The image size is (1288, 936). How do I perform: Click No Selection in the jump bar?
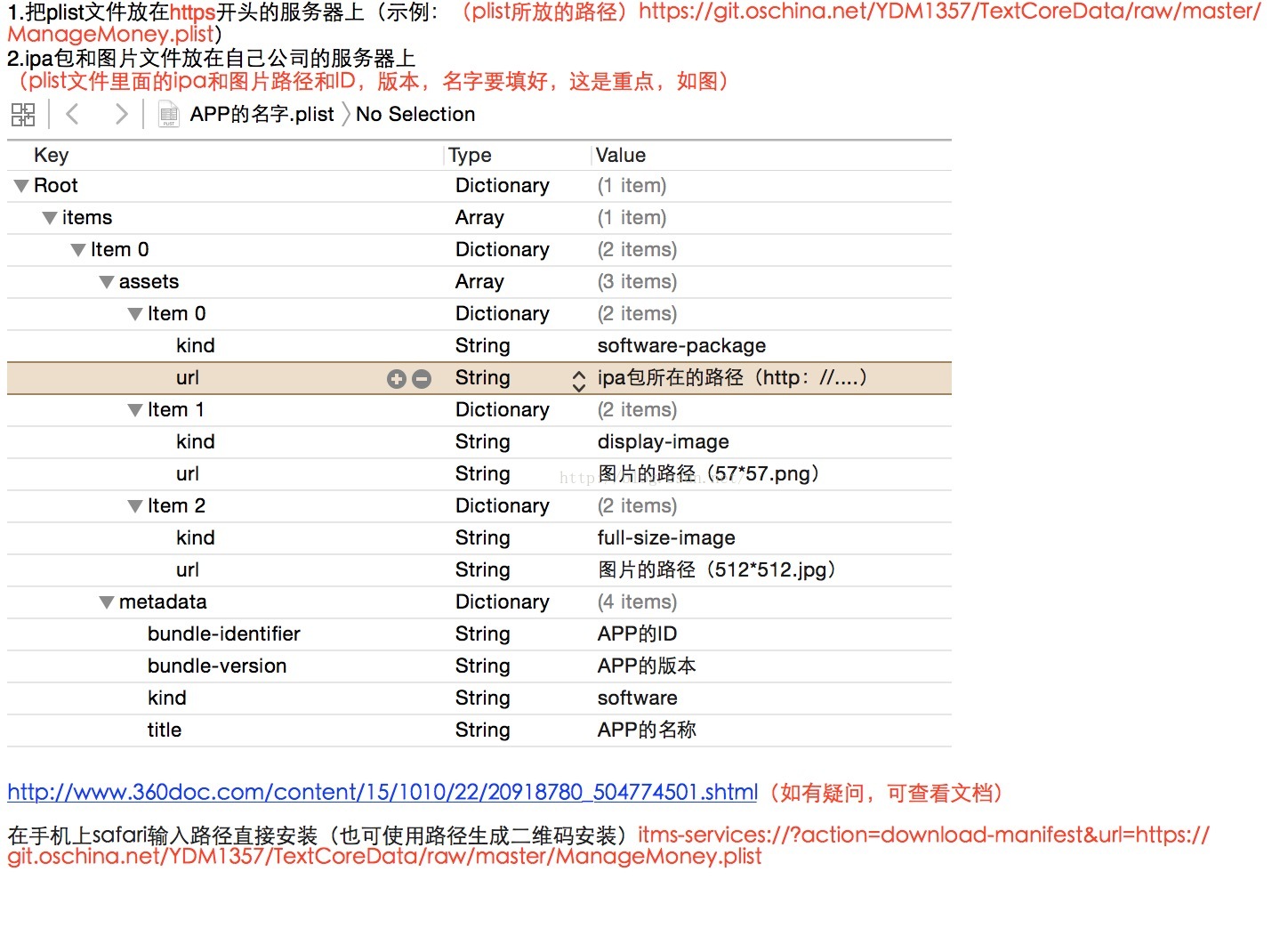[x=415, y=115]
